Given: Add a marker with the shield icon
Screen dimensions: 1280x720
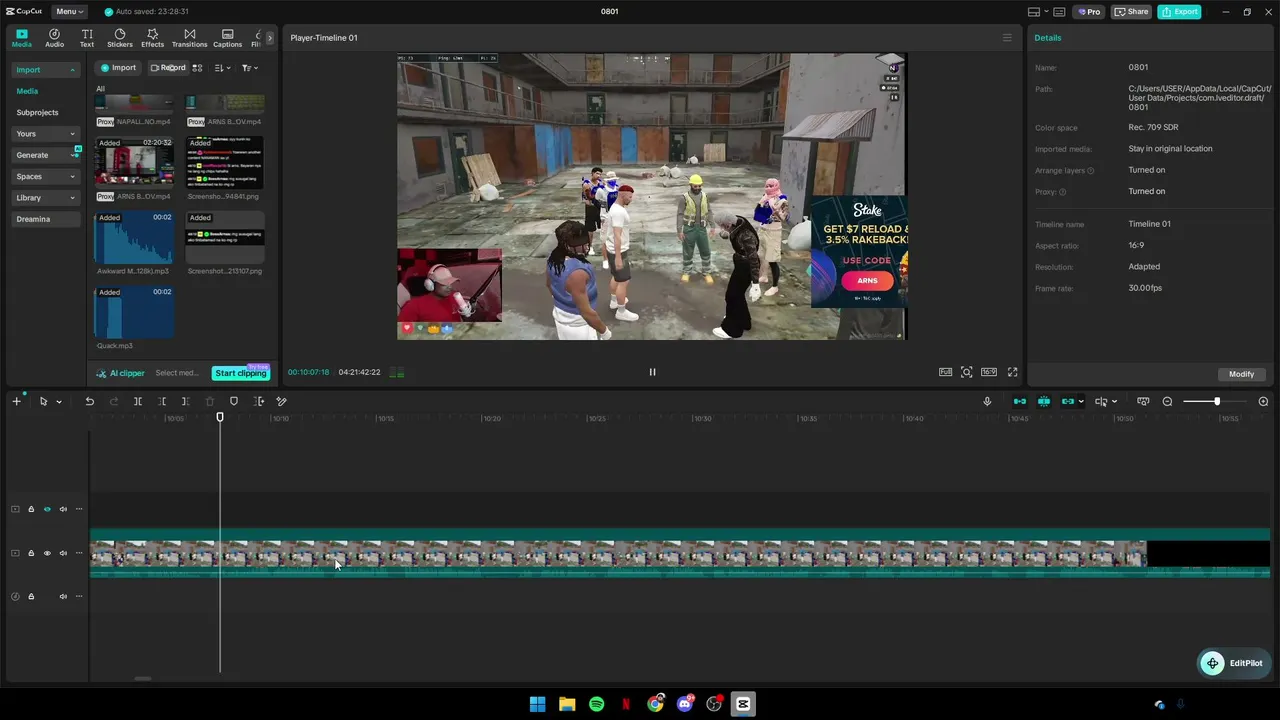Looking at the screenshot, I should pos(234,401).
